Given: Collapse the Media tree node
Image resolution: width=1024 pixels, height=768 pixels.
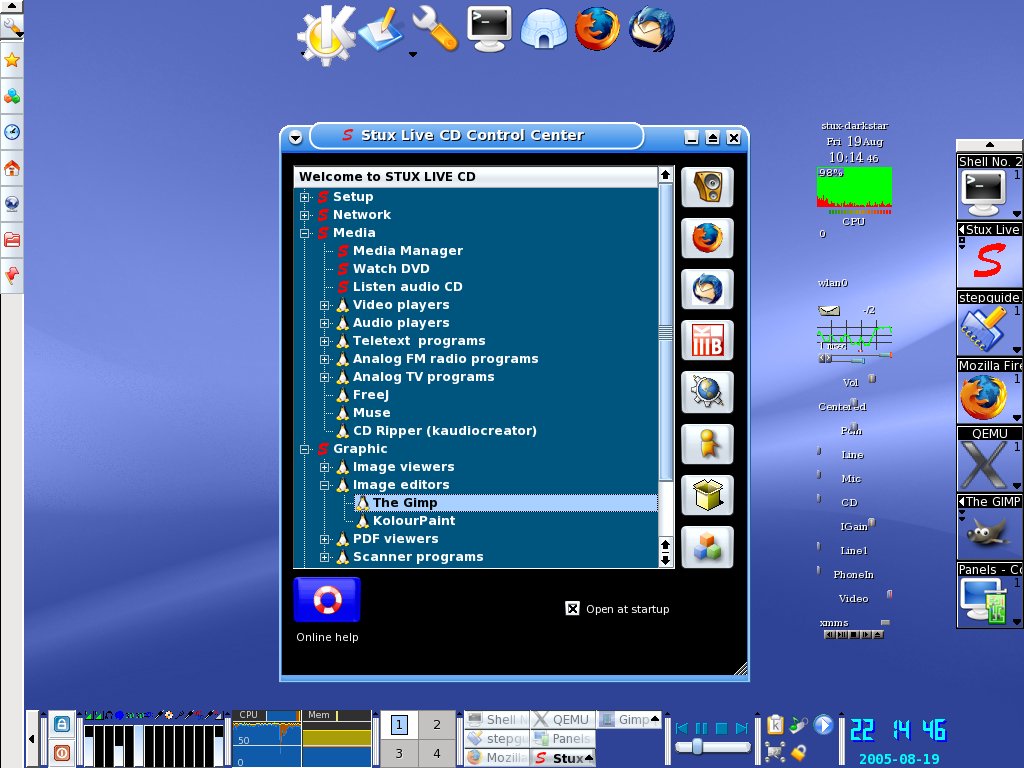Looking at the screenshot, I should 304,233.
